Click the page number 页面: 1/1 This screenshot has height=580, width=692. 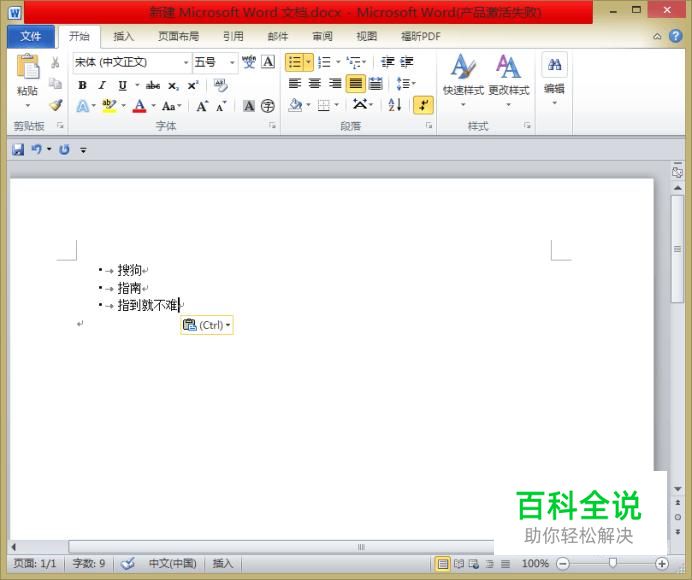click(35, 563)
